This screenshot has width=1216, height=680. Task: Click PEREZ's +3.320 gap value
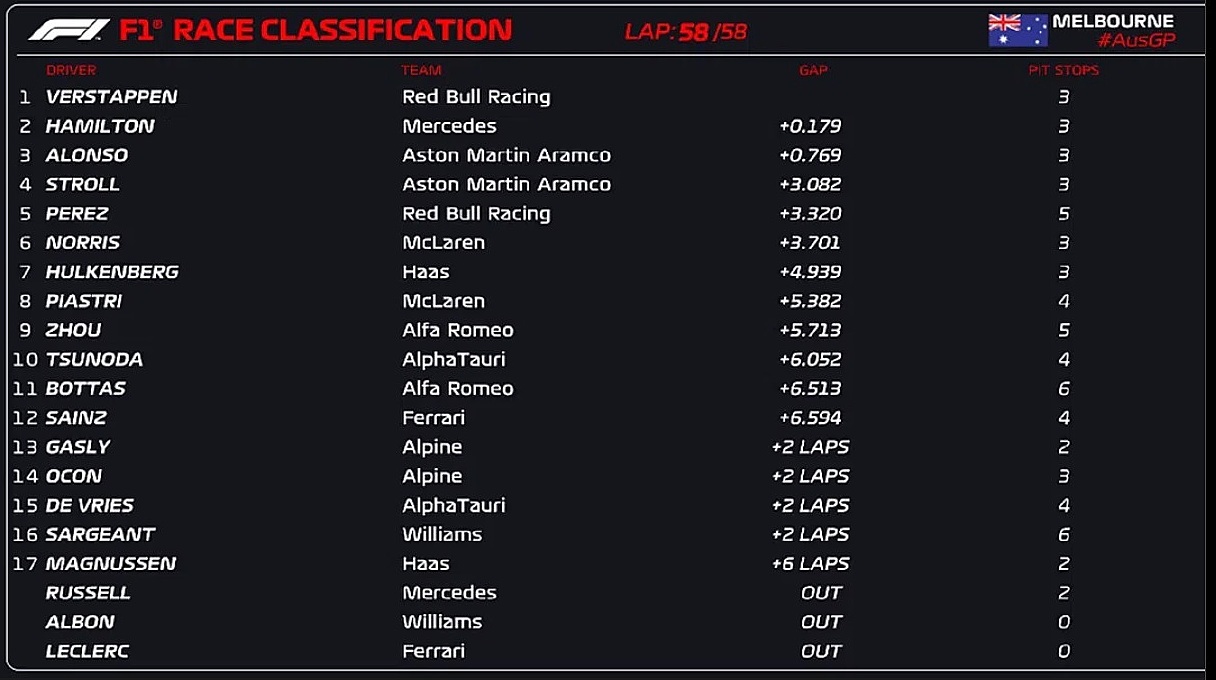click(810, 213)
